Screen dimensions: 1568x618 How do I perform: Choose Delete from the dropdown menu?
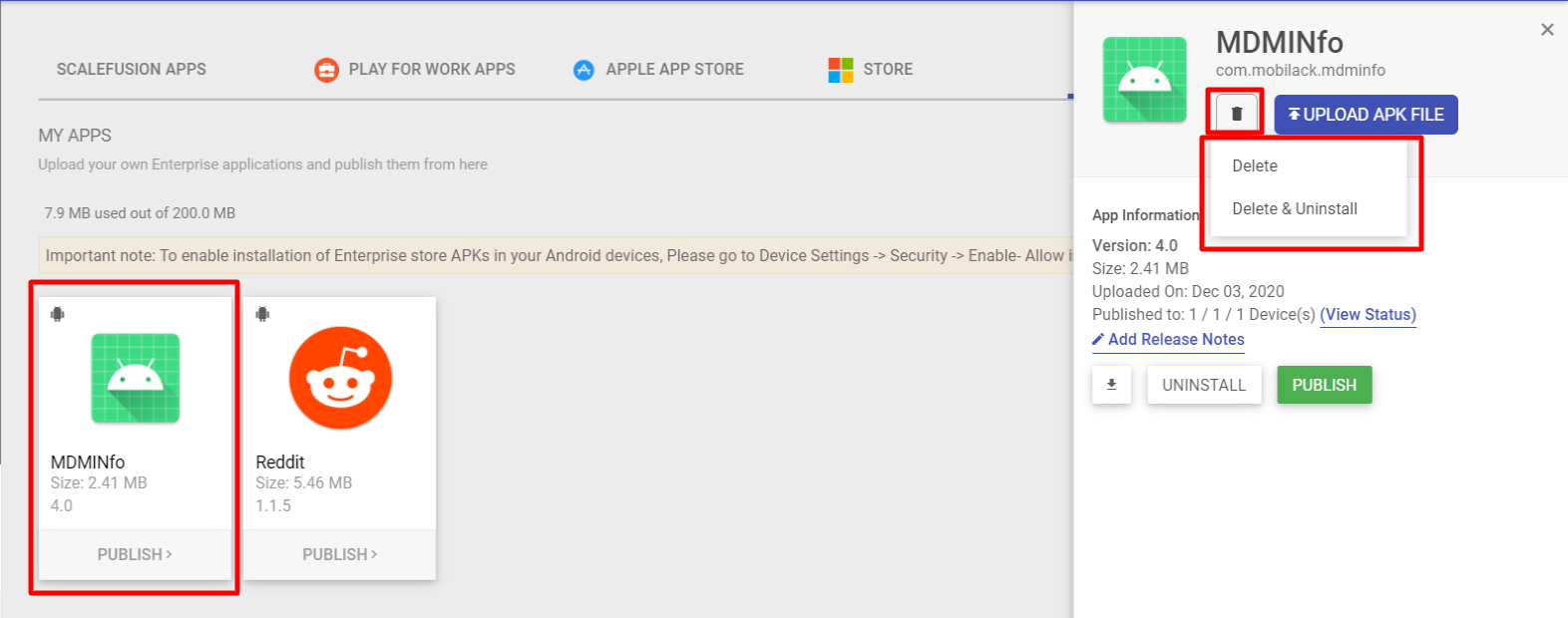(1255, 165)
